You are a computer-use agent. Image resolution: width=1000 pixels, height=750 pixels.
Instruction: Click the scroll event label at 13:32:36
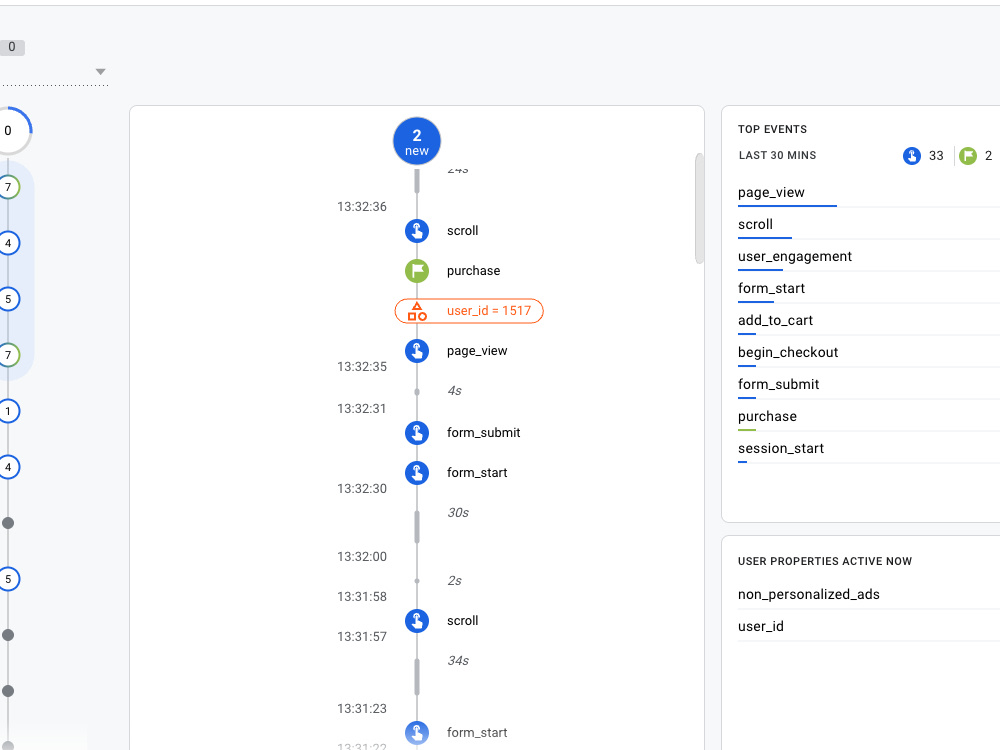pyautogui.click(x=462, y=231)
